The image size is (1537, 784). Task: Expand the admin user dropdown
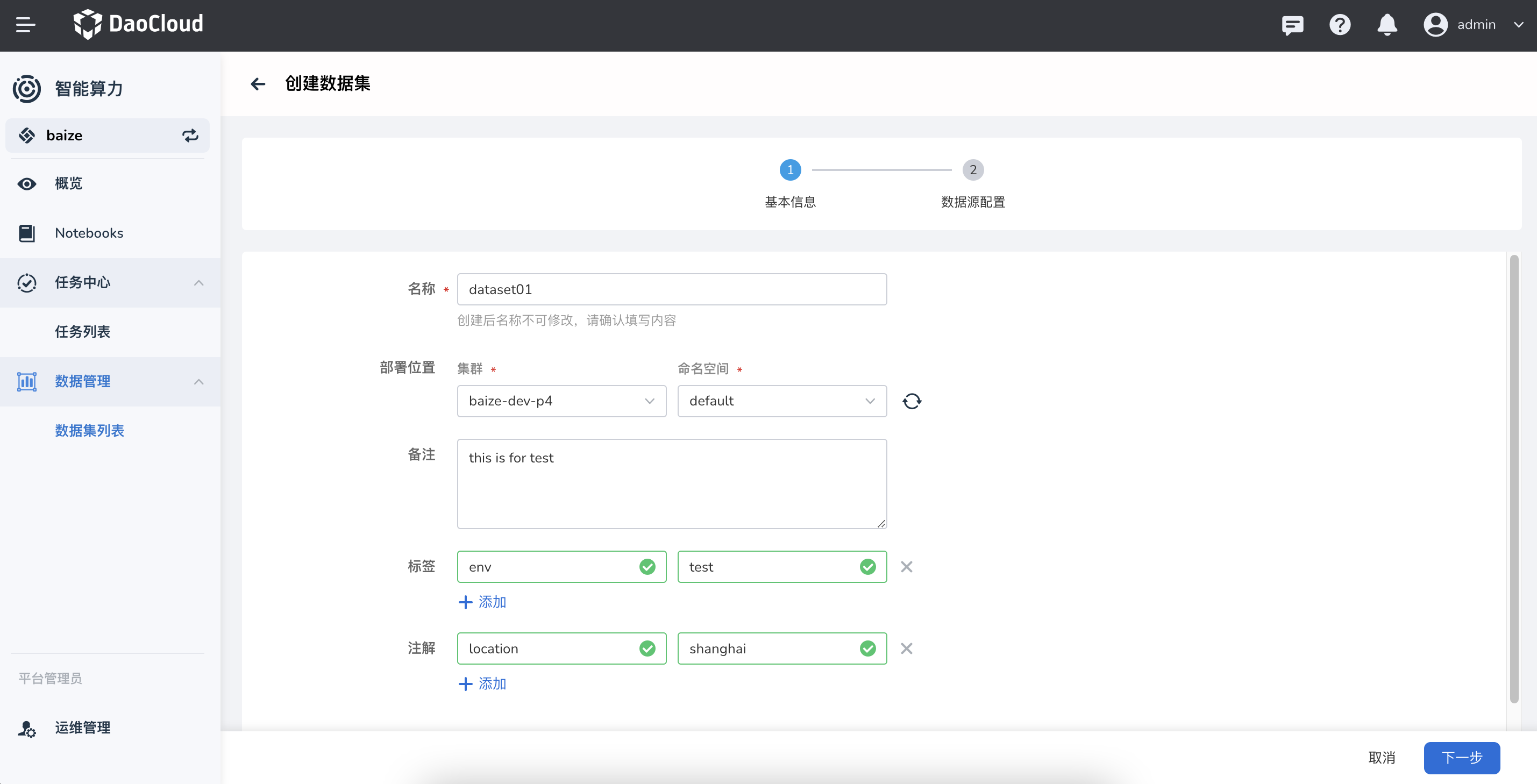1519,24
